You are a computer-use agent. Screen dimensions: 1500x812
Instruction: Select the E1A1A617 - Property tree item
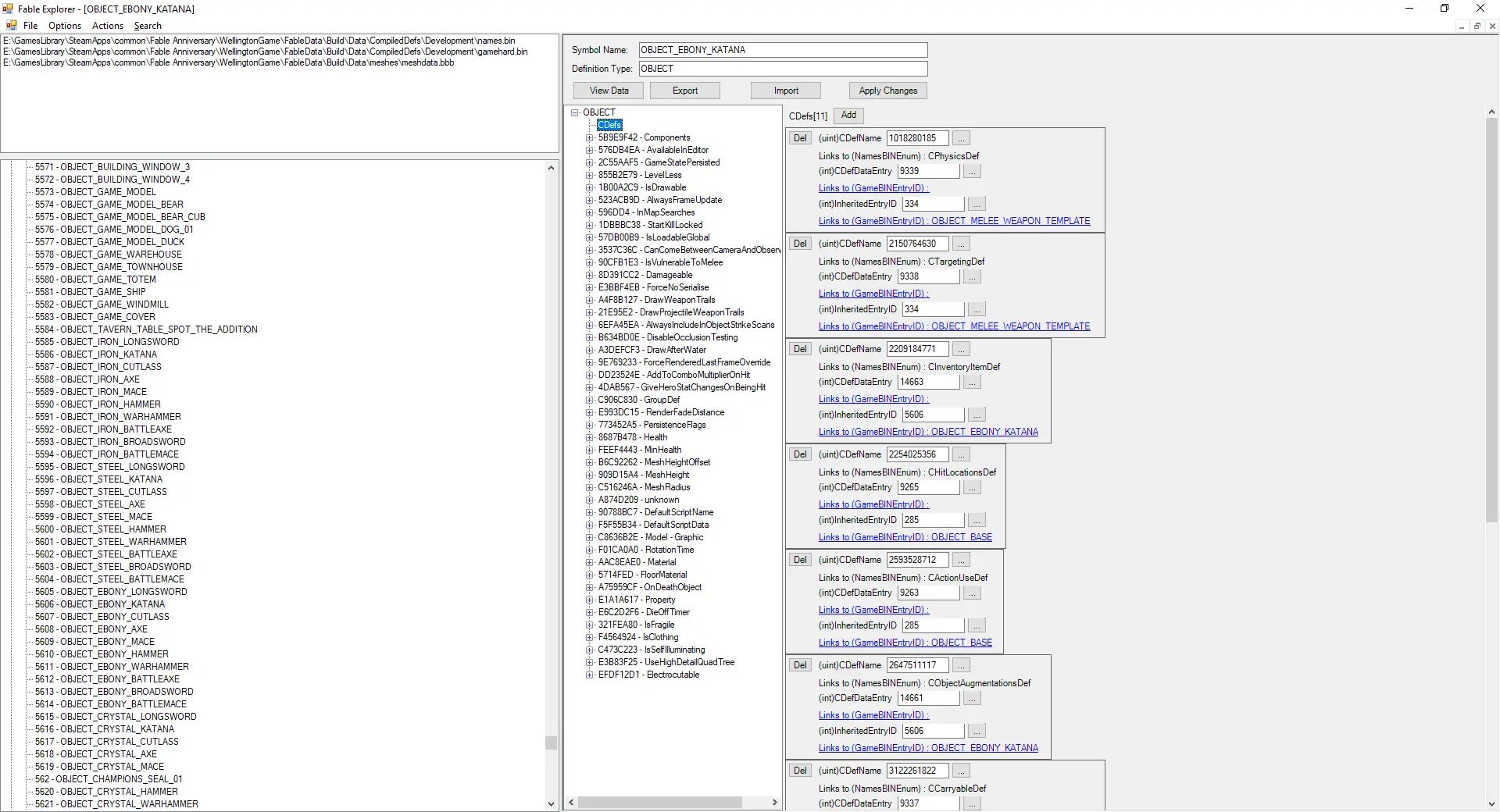pos(637,600)
